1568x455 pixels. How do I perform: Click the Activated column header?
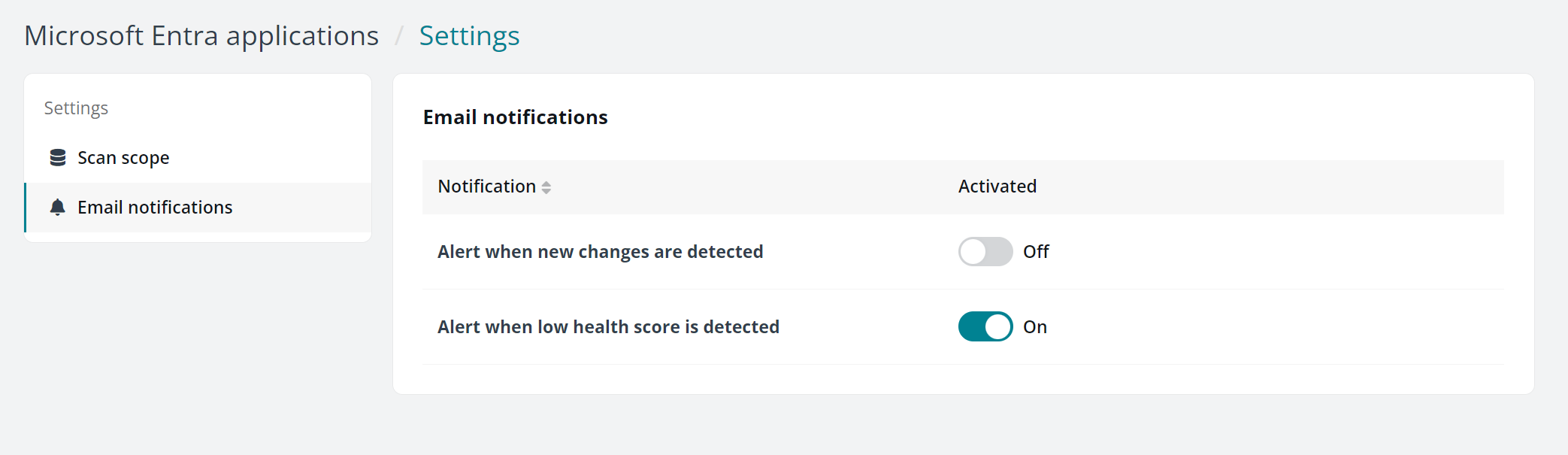997,187
